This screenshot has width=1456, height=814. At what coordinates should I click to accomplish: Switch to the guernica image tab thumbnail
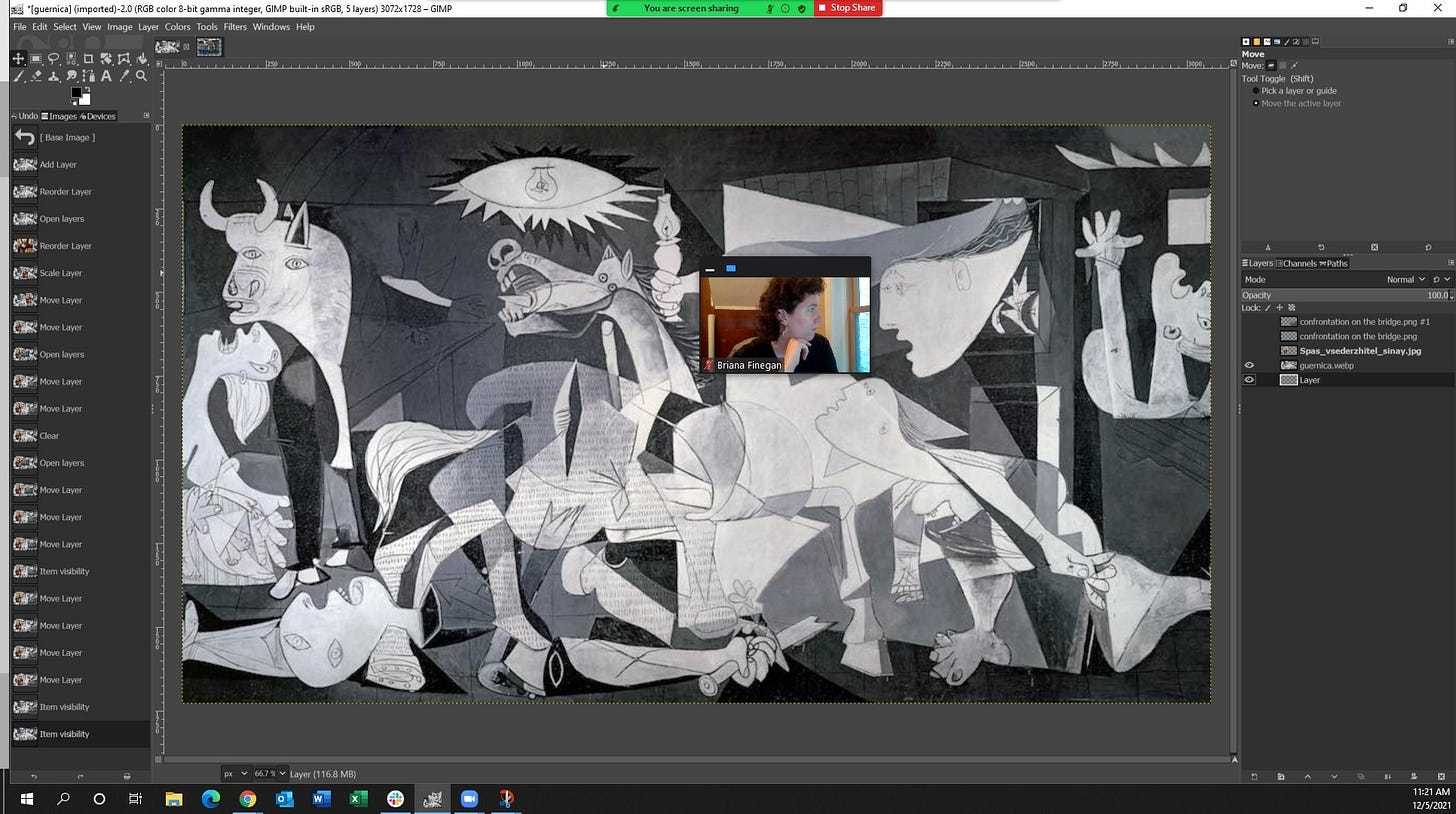(167, 46)
